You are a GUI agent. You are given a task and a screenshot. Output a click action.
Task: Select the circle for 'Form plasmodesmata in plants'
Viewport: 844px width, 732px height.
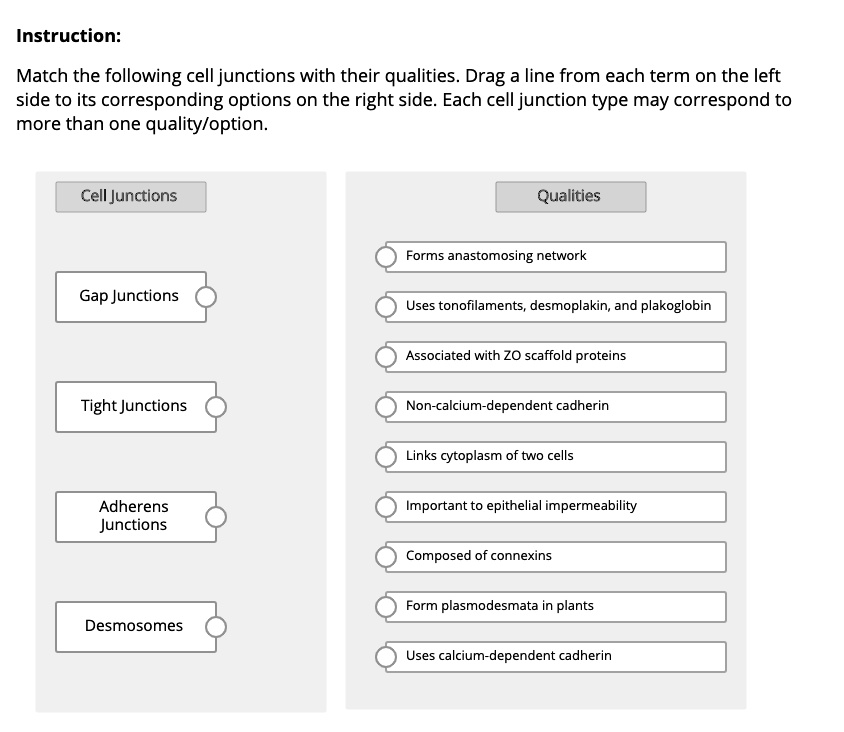point(385,607)
